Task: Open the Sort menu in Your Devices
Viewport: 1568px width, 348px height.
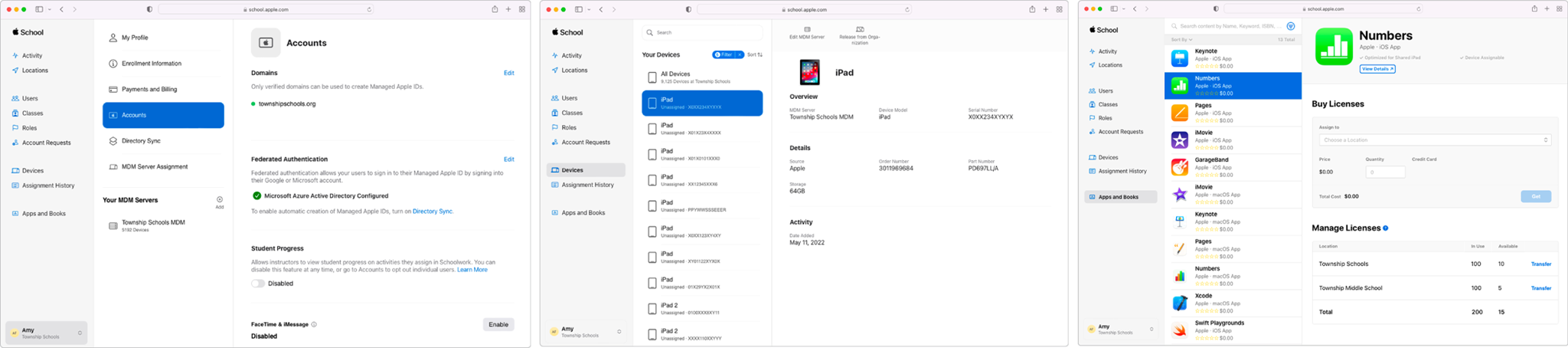Action: pos(755,55)
